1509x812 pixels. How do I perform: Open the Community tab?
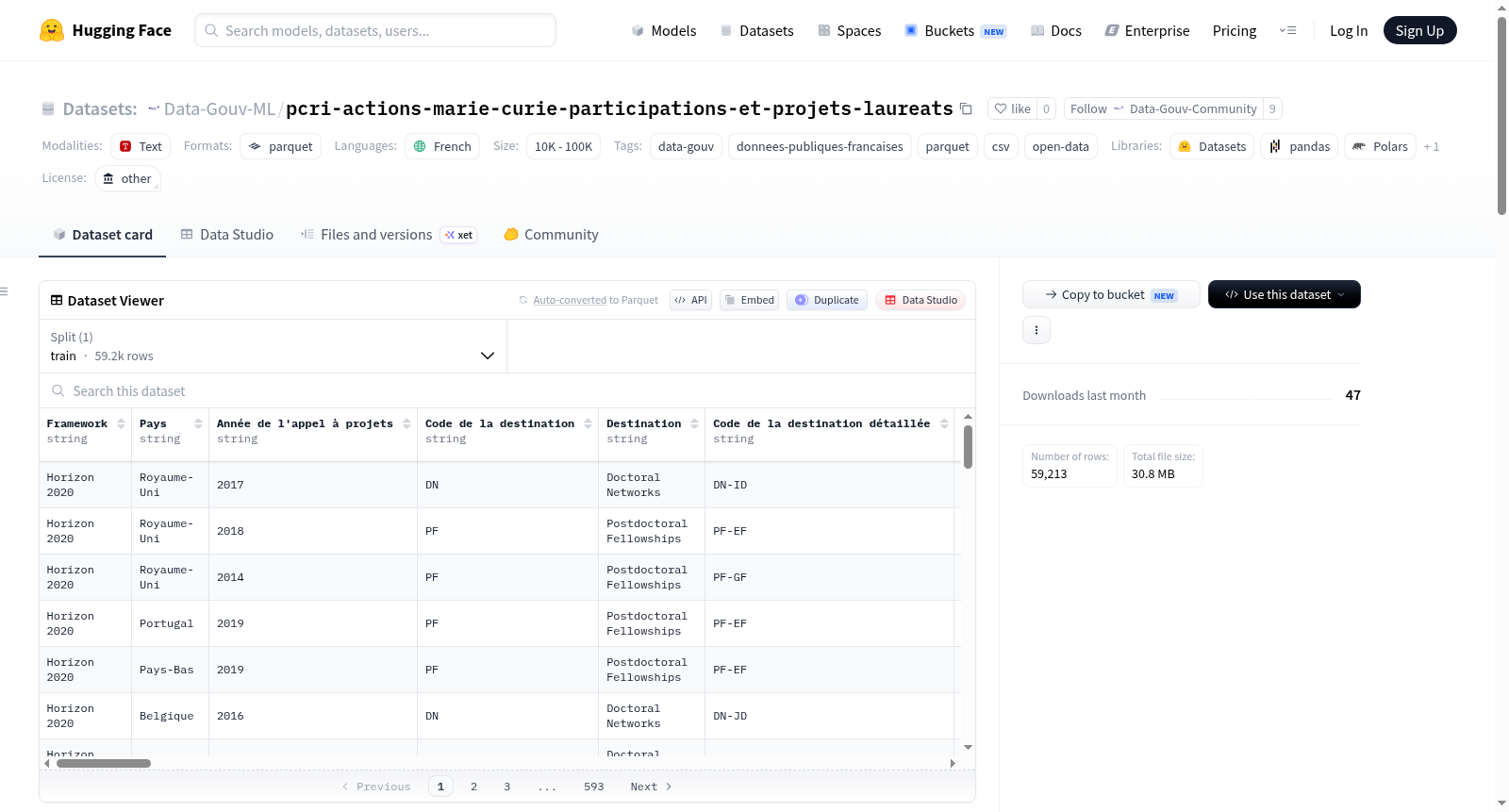(x=551, y=235)
